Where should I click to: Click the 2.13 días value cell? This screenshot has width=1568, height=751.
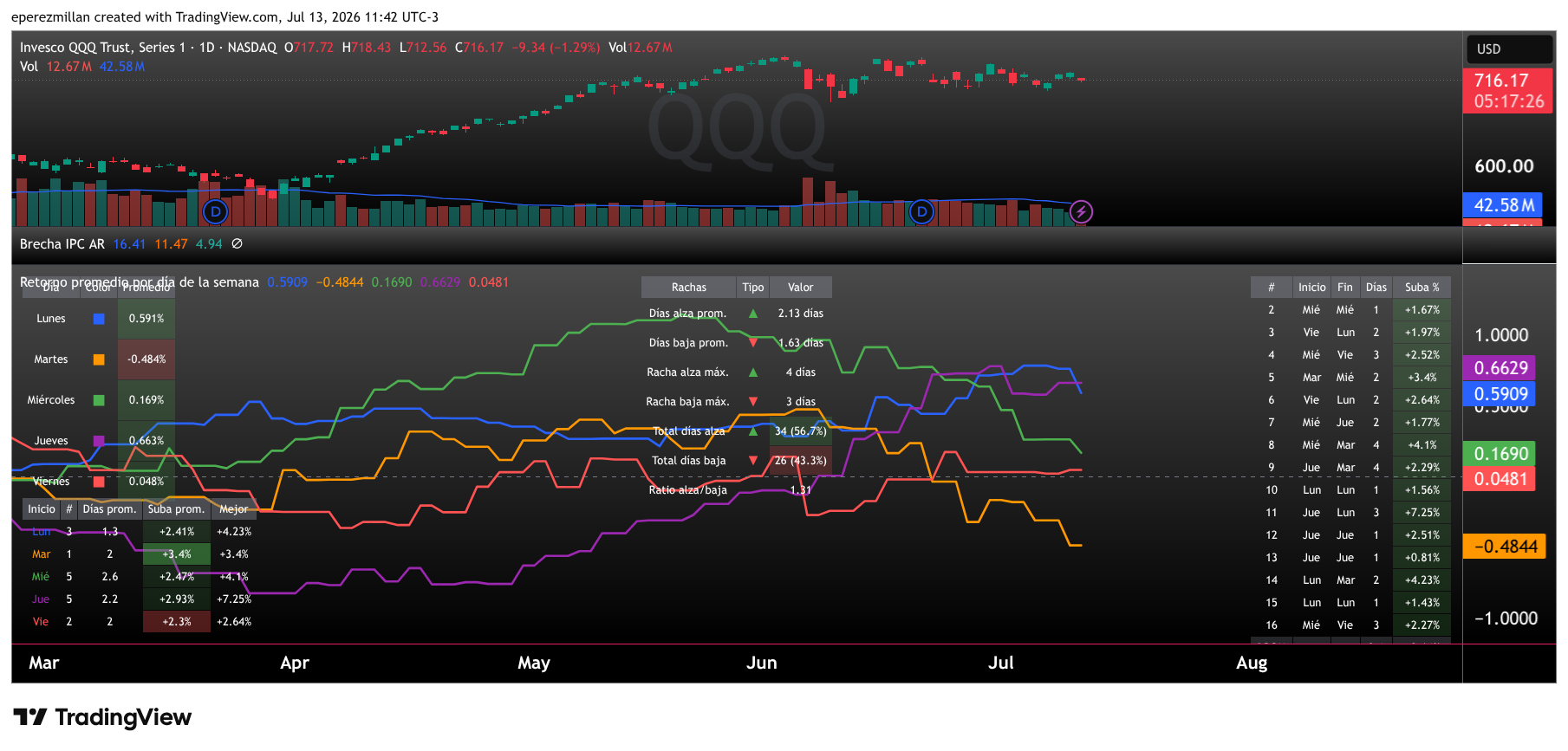tap(801, 314)
